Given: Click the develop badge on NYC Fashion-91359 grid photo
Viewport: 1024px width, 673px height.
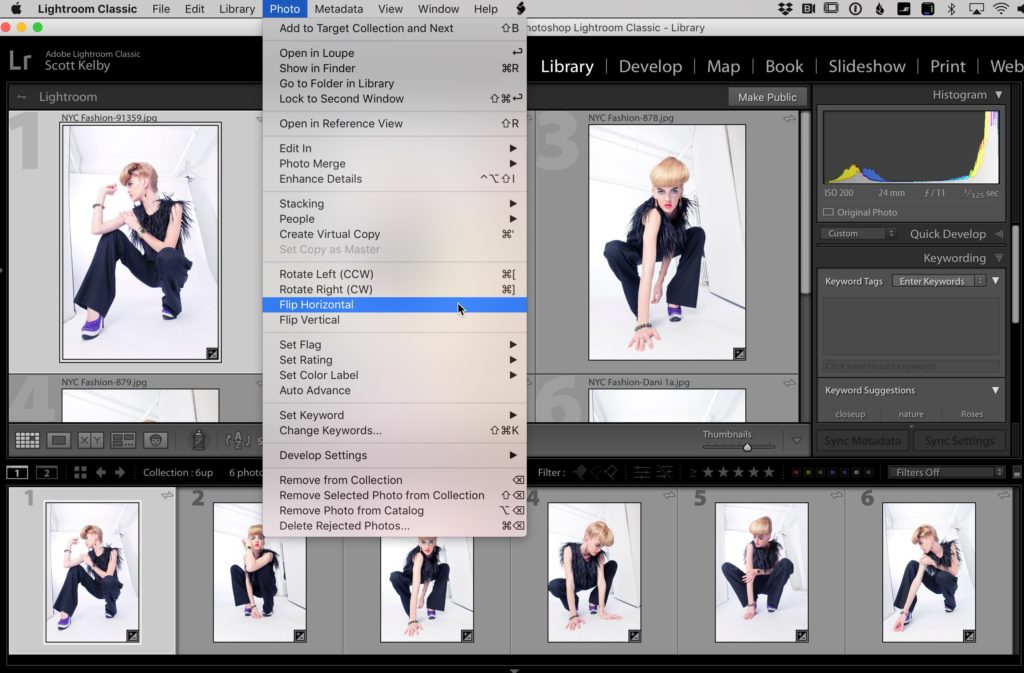Looking at the screenshot, I should pos(212,353).
